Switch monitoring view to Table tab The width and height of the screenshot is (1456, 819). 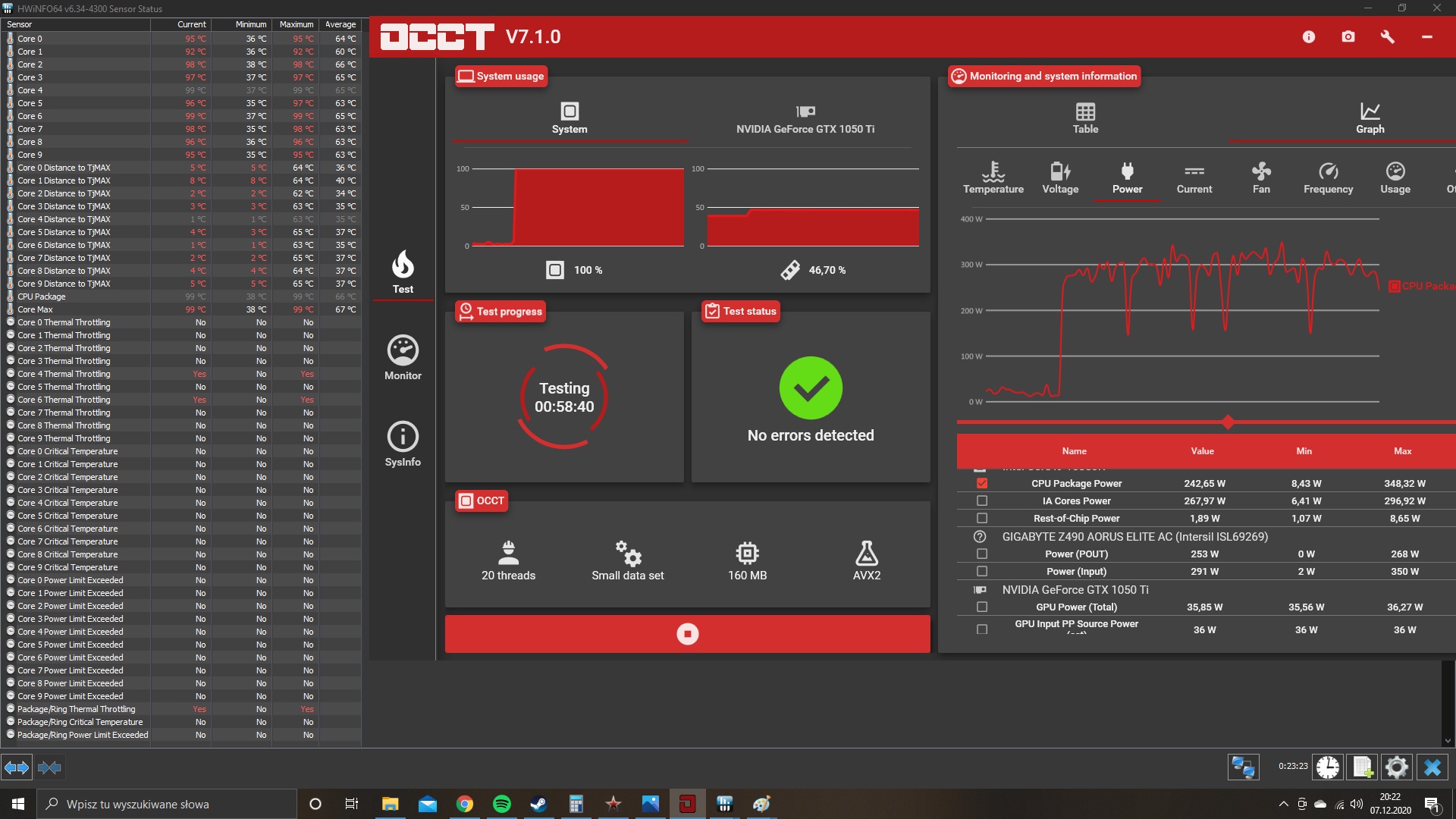click(1084, 118)
